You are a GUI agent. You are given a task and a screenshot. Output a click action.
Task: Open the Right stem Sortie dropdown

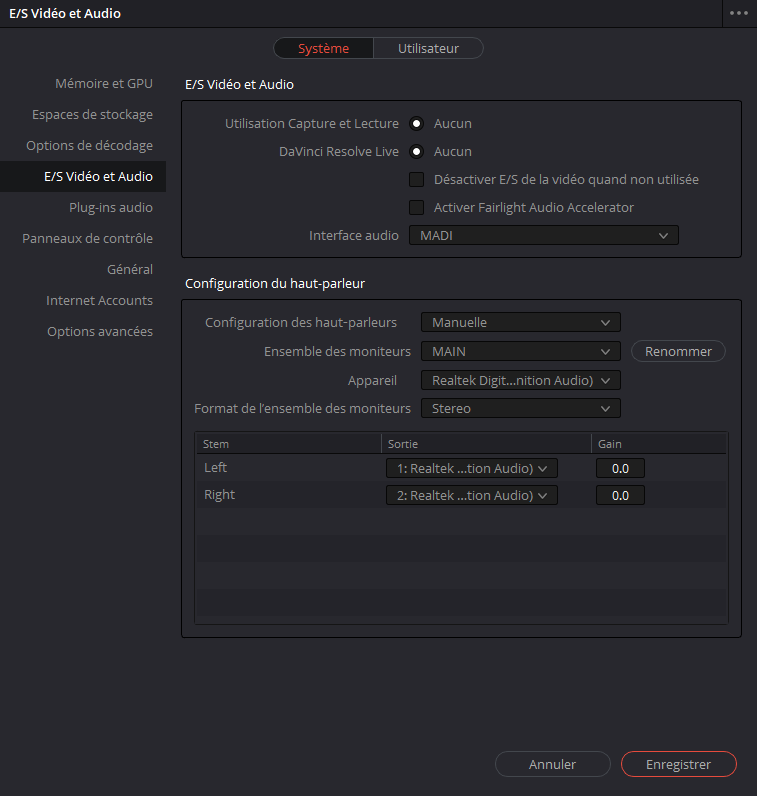(472, 495)
